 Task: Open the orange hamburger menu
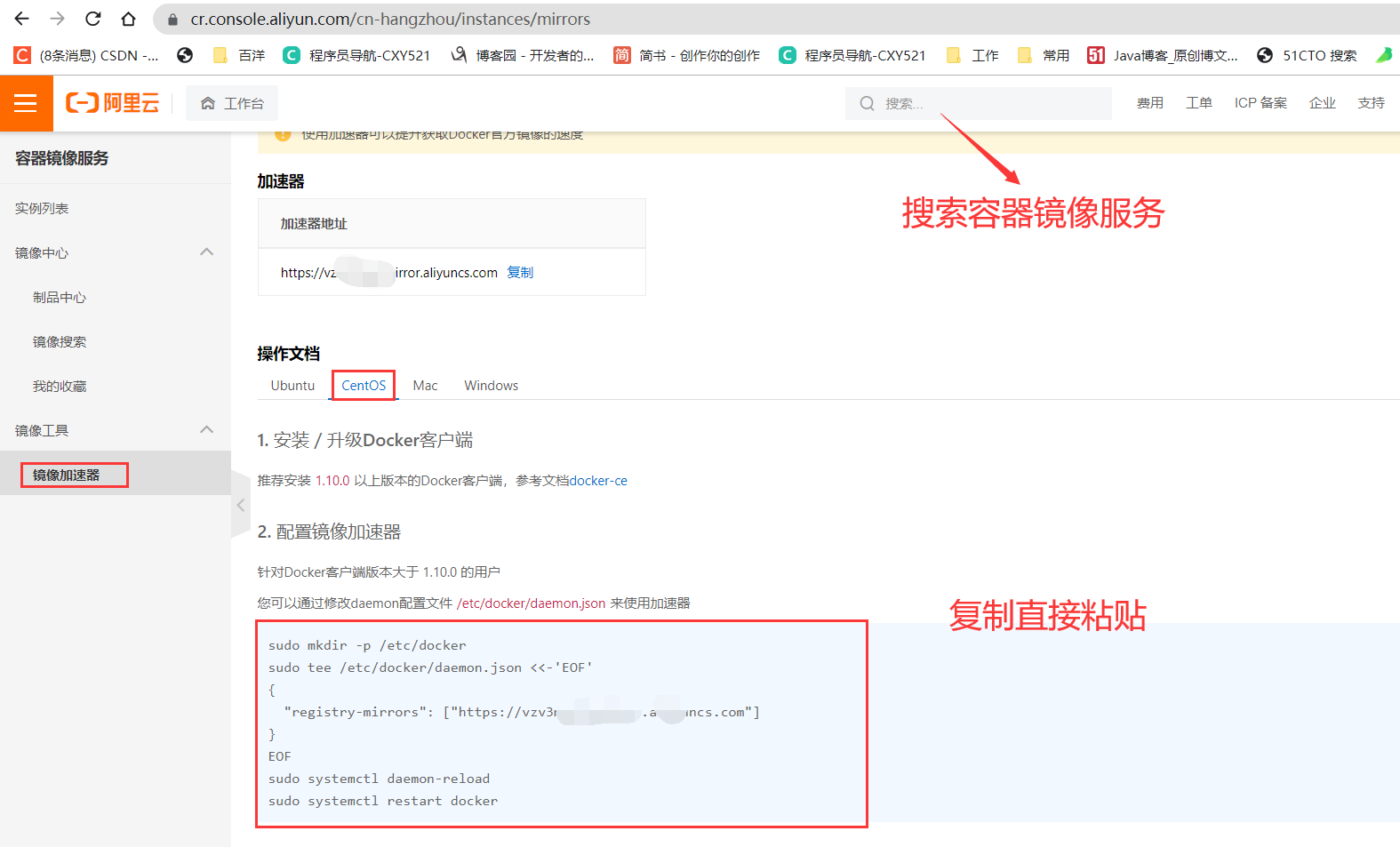point(26,103)
